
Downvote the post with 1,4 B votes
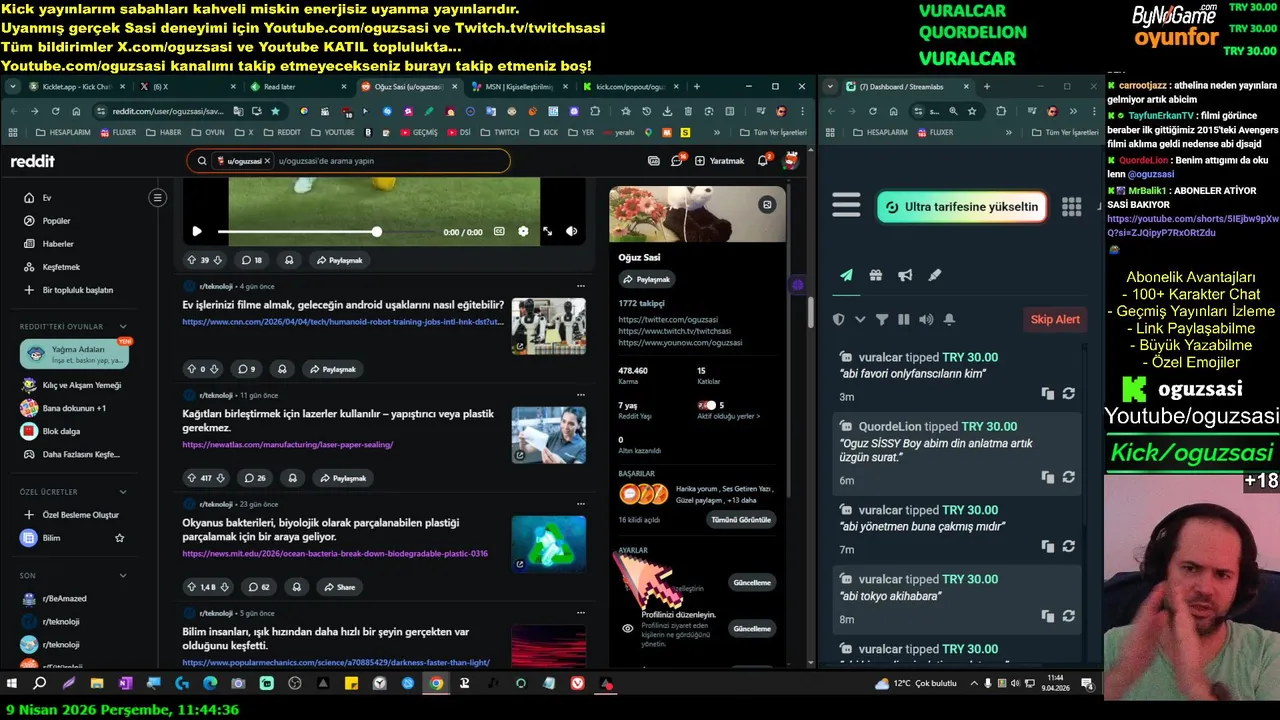click(225, 587)
